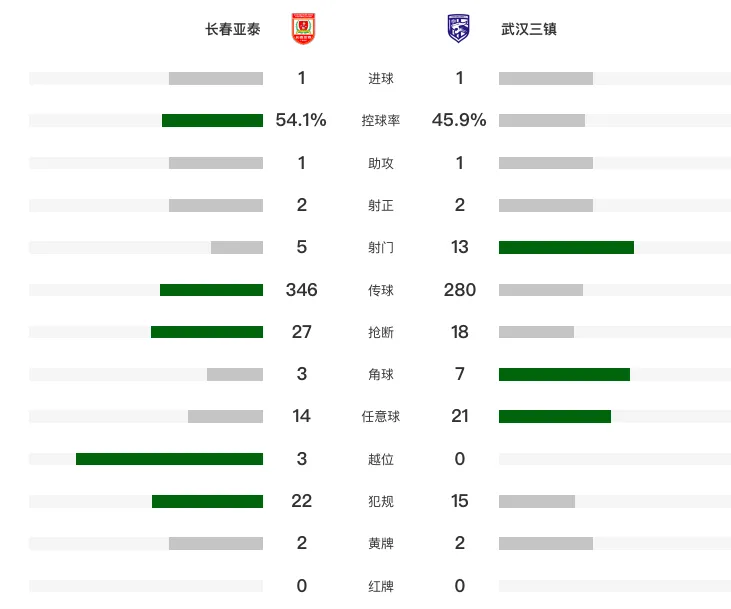Image resolution: width=731 pixels, height=609 pixels.
Task: Click the green 21 free kicks bar
Action: tap(555, 416)
